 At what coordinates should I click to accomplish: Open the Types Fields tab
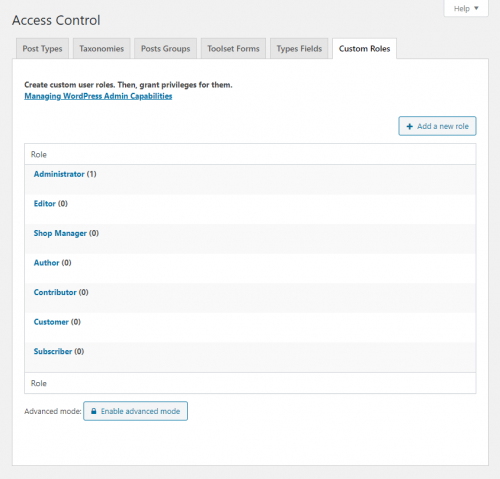coord(299,49)
